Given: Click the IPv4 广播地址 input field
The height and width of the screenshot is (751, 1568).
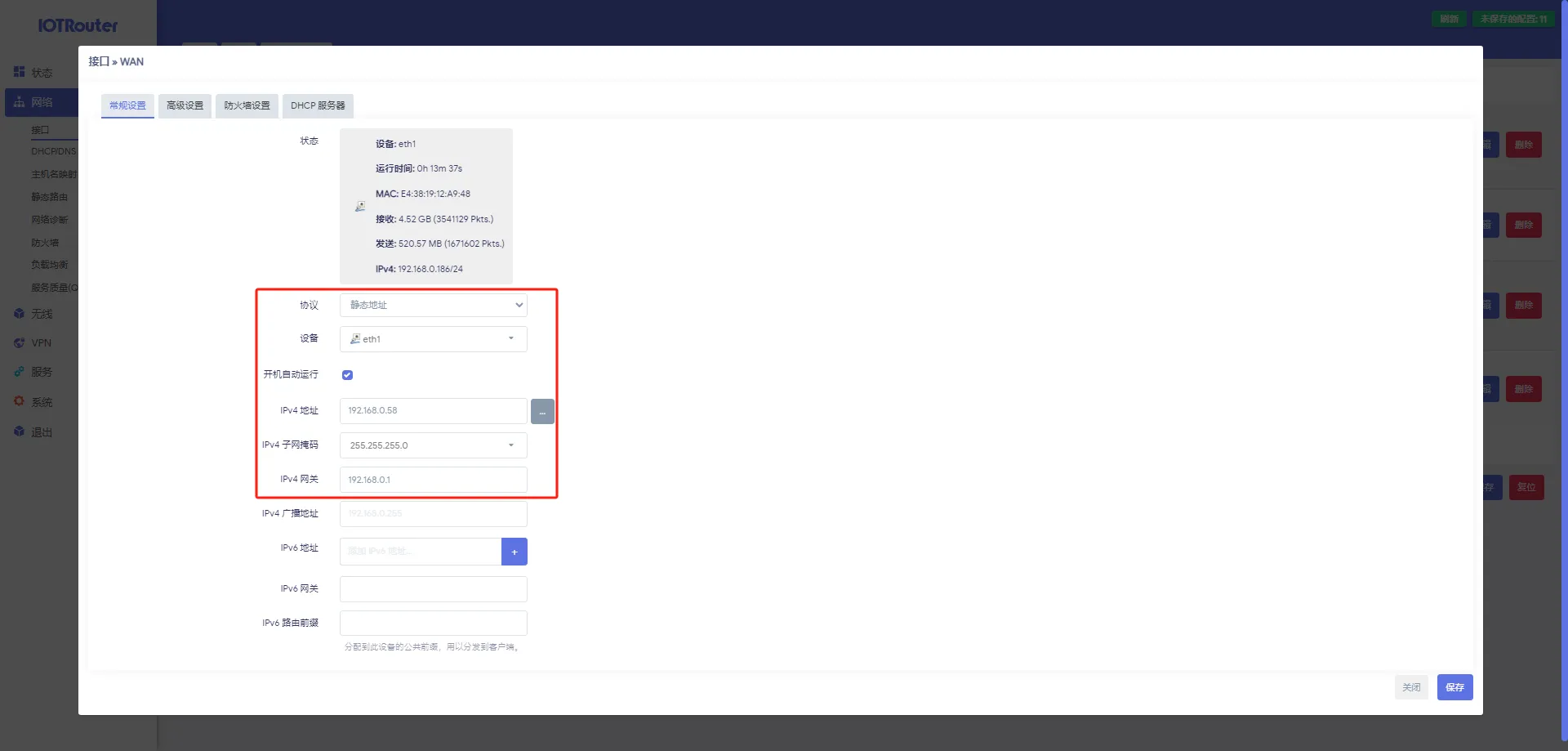Looking at the screenshot, I should click(433, 514).
